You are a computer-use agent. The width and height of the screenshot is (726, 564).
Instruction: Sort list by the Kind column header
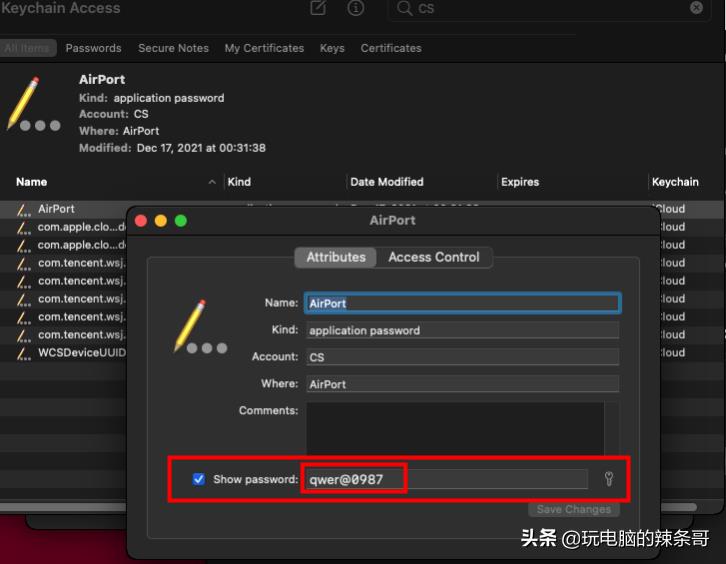(239, 182)
